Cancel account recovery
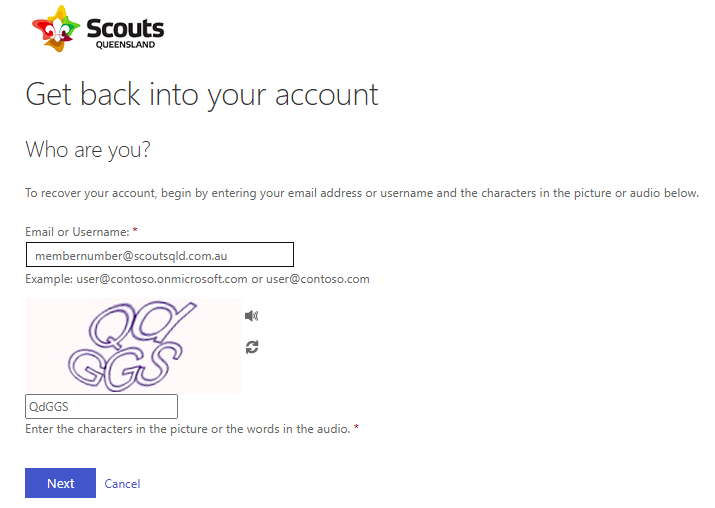 [x=122, y=484]
